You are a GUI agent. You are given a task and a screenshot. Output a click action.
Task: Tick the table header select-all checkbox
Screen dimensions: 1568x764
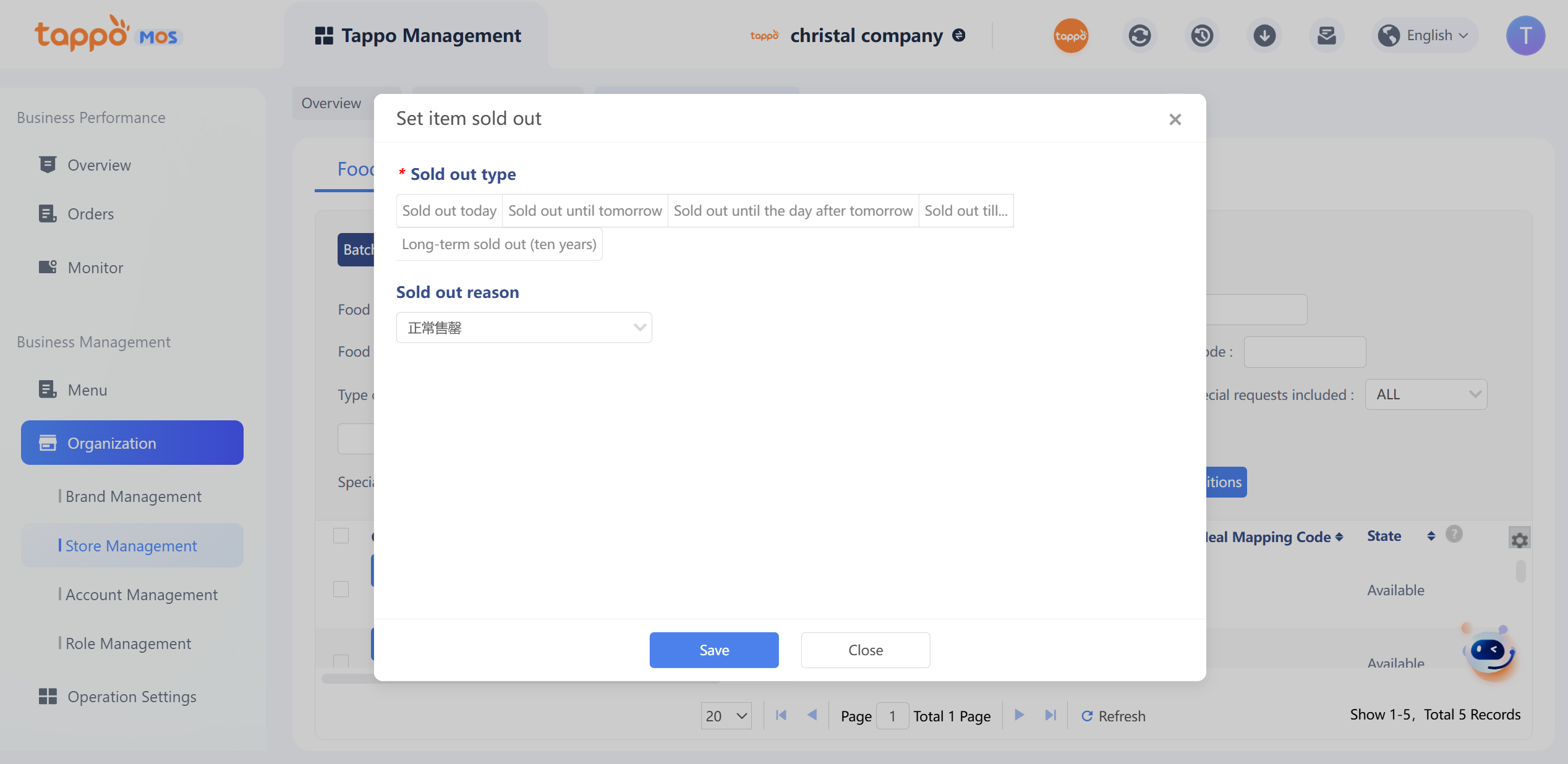[341, 535]
